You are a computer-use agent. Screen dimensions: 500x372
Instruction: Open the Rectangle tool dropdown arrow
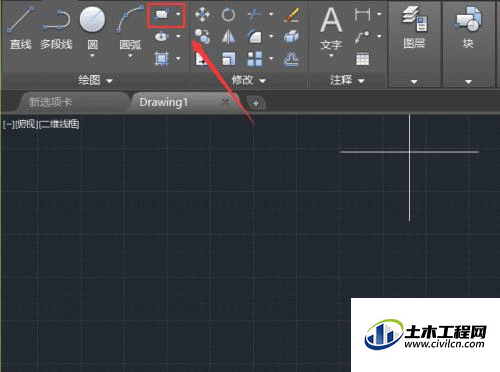click(178, 14)
